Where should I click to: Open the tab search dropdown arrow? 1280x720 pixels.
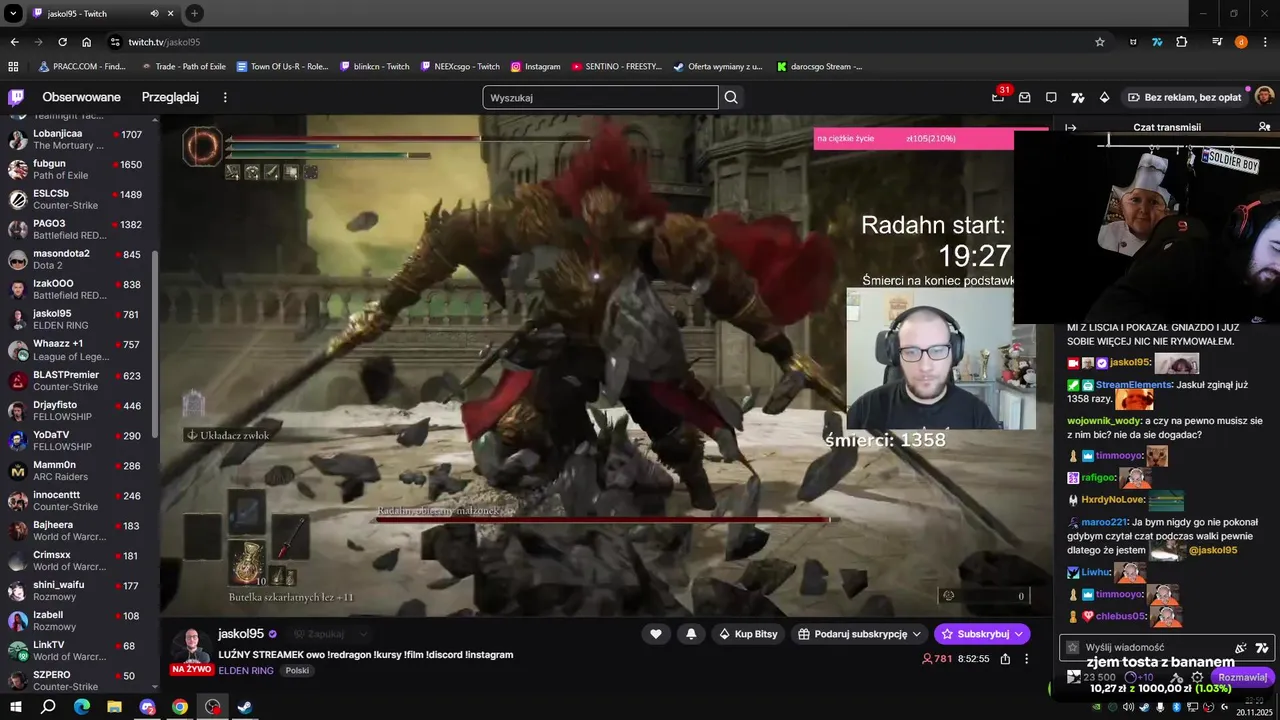pos(14,14)
